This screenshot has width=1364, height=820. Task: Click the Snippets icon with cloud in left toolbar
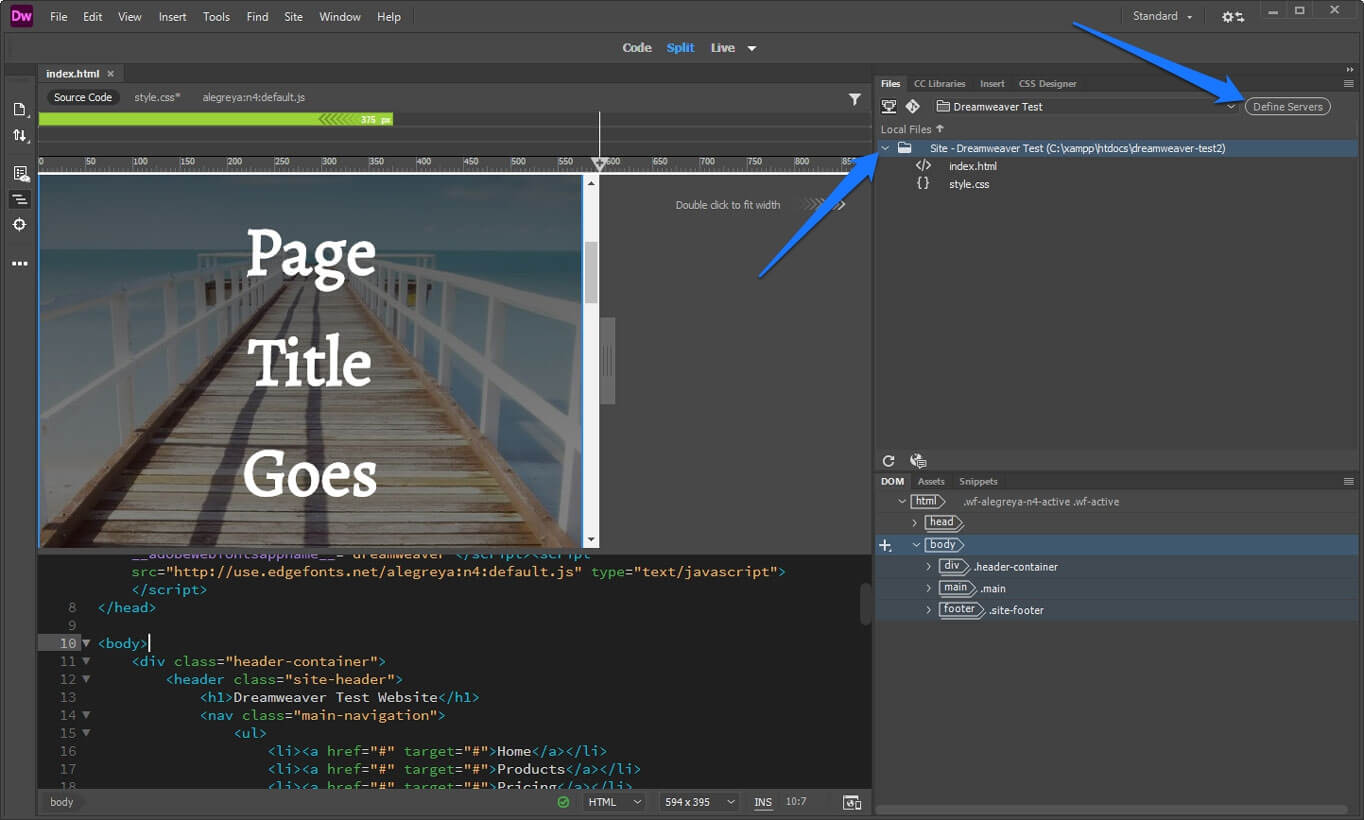20,173
